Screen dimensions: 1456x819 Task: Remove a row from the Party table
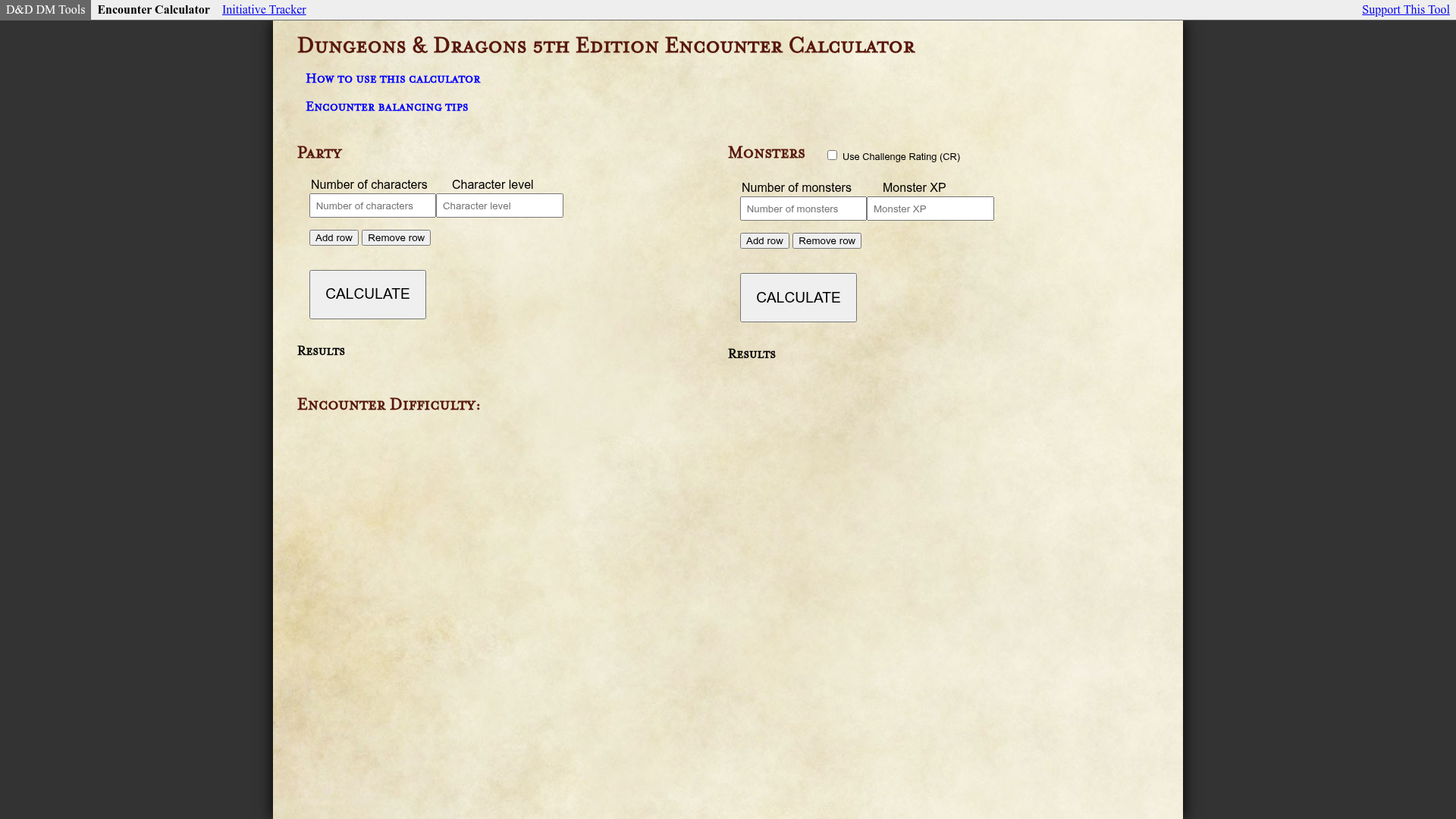point(395,237)
